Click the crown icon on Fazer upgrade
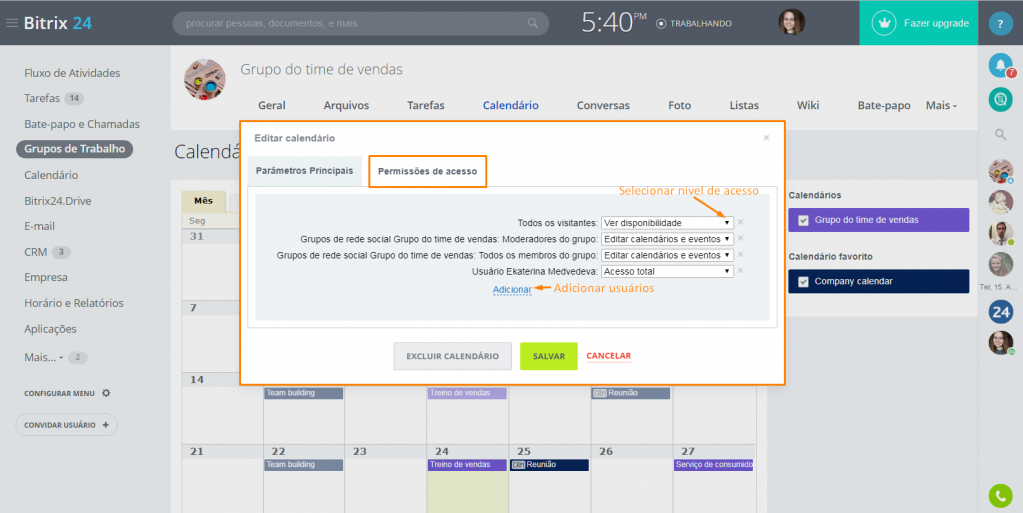 coord(885,23)
